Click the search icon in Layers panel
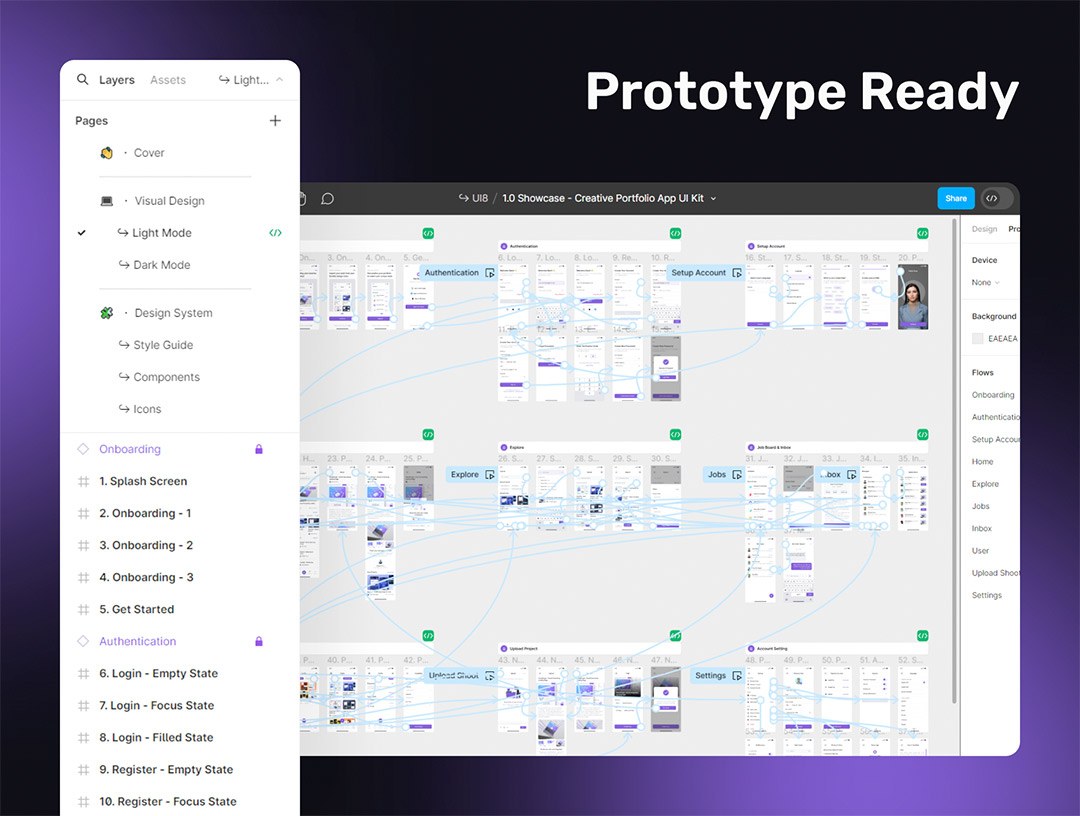 tap(83, 80)
